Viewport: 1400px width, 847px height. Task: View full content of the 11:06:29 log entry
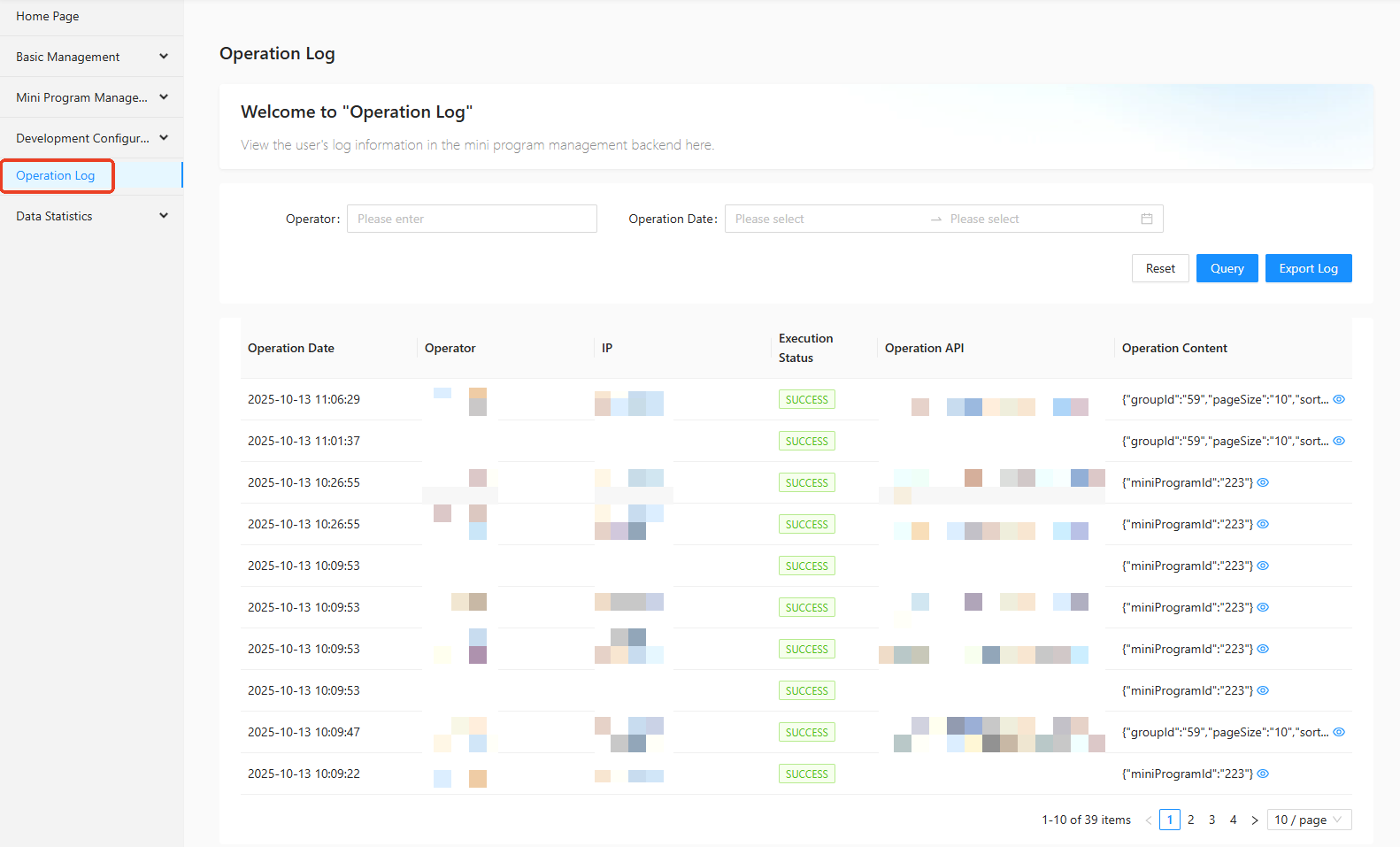[x=1339, y=399]
